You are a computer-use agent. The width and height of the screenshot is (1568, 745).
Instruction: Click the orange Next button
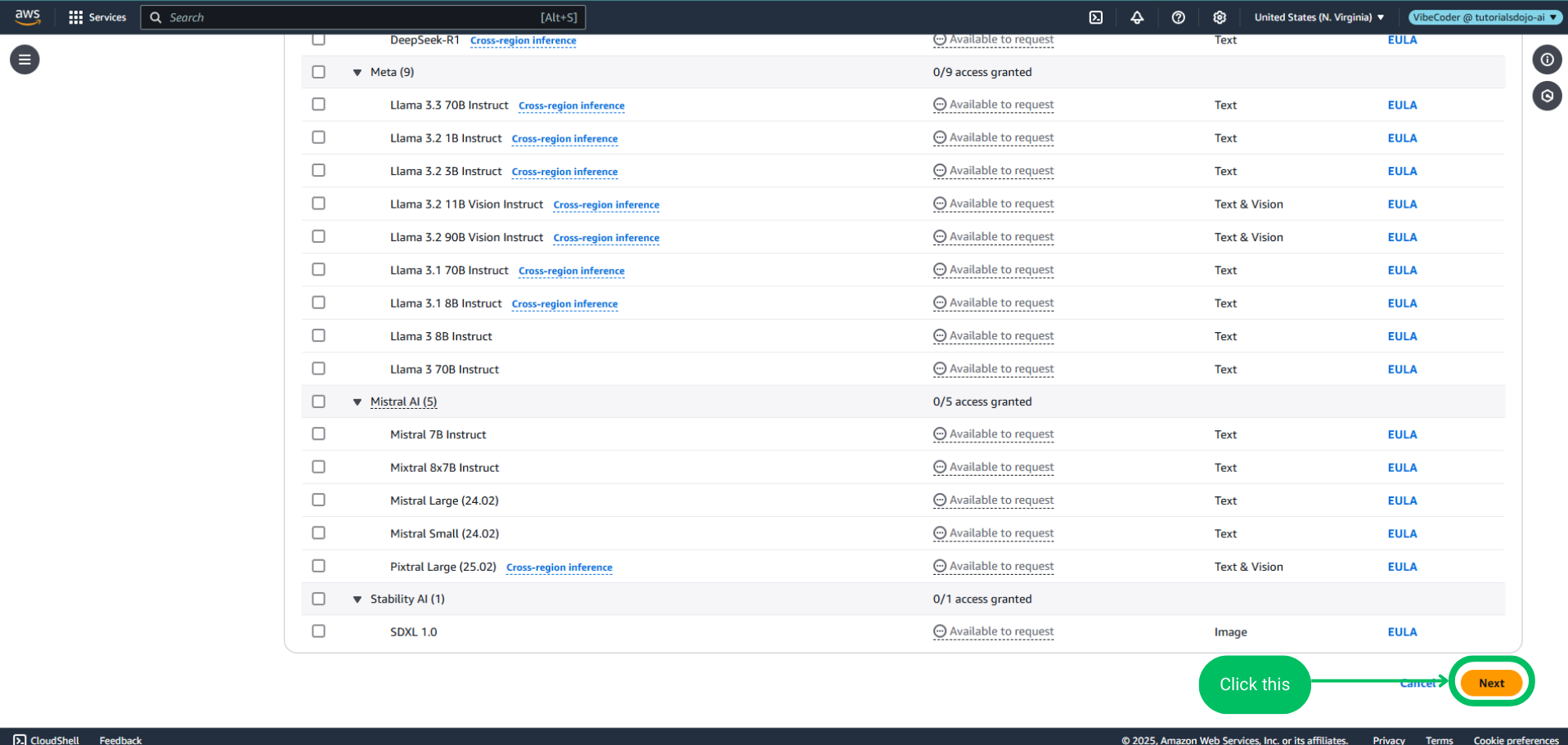pyautogui.click(x=1491, y=683)
